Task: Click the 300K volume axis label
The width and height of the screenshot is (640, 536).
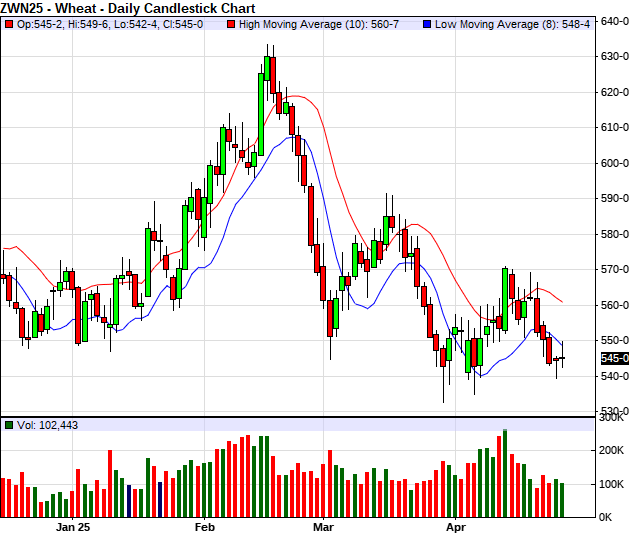Action: (x=612, y=418)
